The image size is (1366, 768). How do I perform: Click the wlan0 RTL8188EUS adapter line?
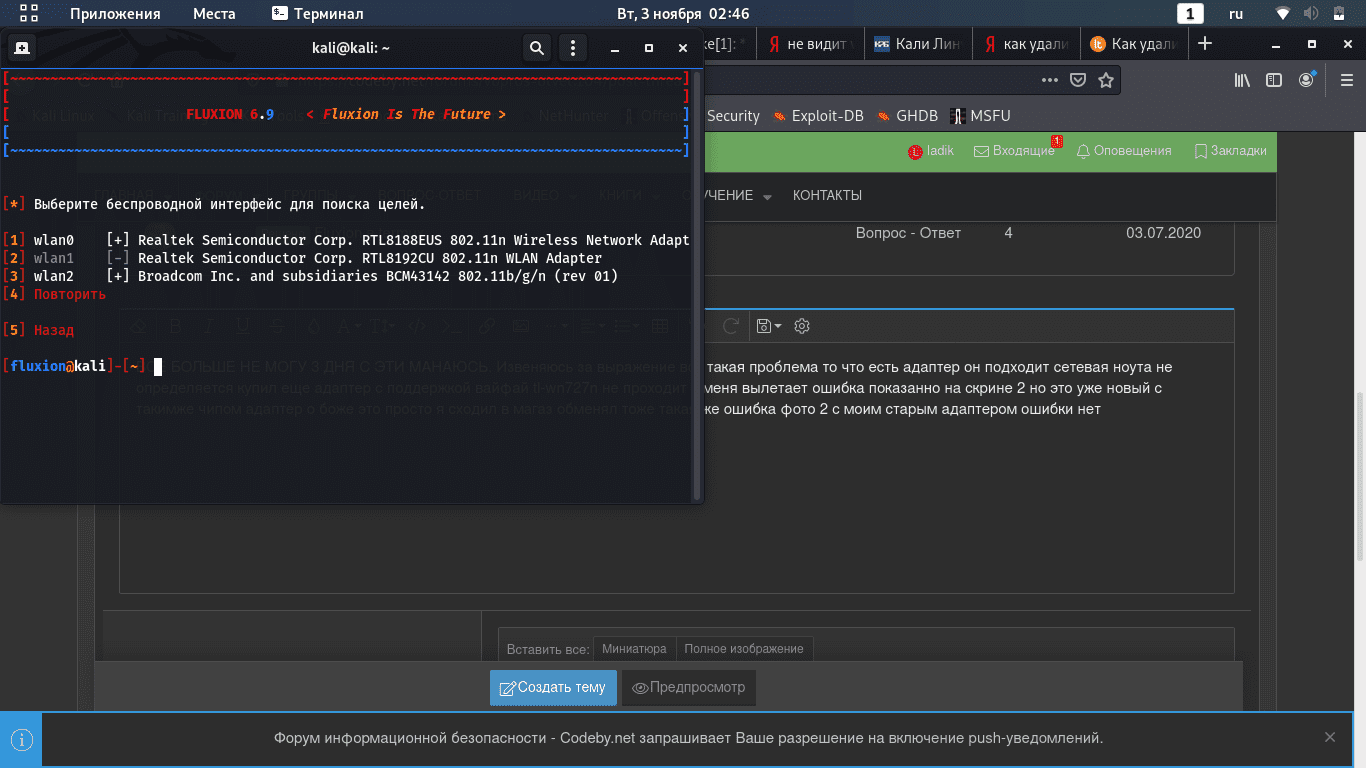coord(346,240)
